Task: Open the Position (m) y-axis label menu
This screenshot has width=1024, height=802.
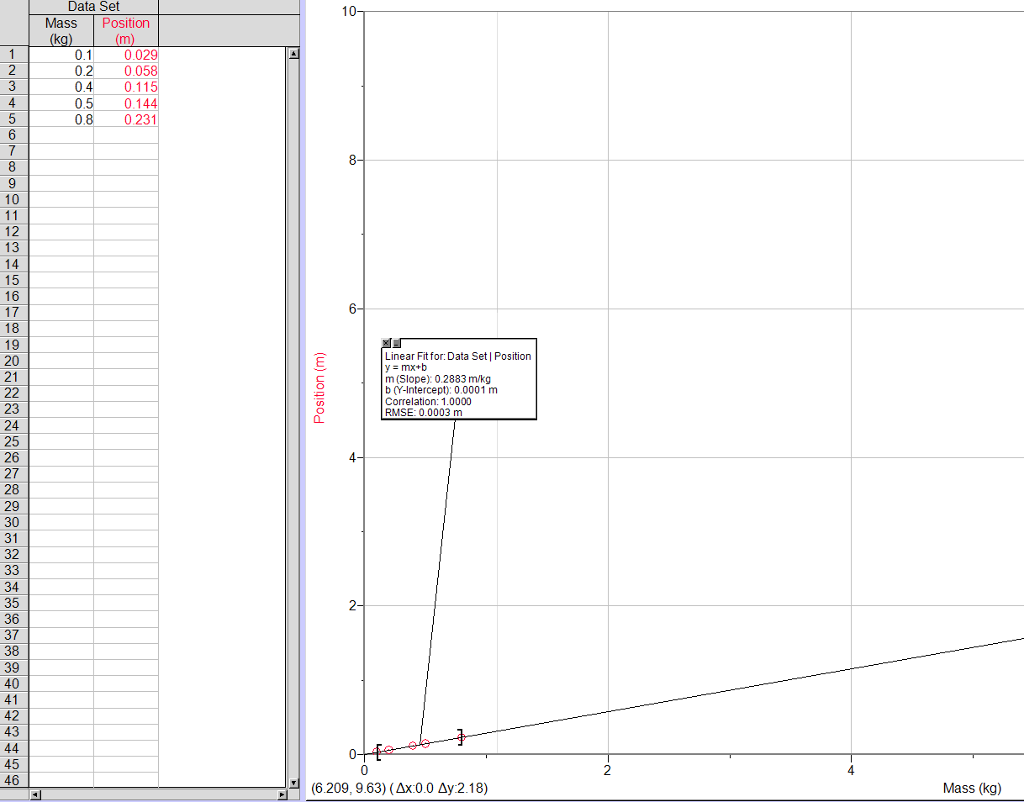Action: coord(320,388)
